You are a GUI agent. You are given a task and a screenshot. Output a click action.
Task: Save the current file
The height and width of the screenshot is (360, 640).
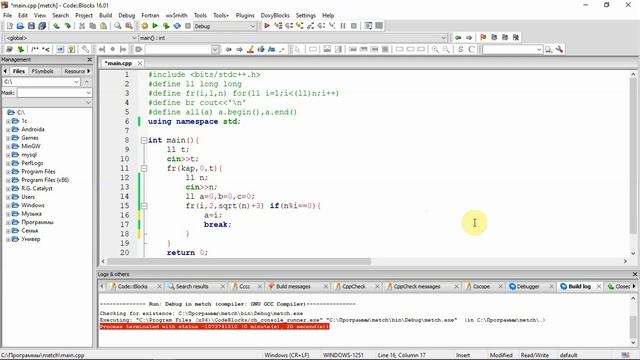pyautogui.click(x=31, y=26)
